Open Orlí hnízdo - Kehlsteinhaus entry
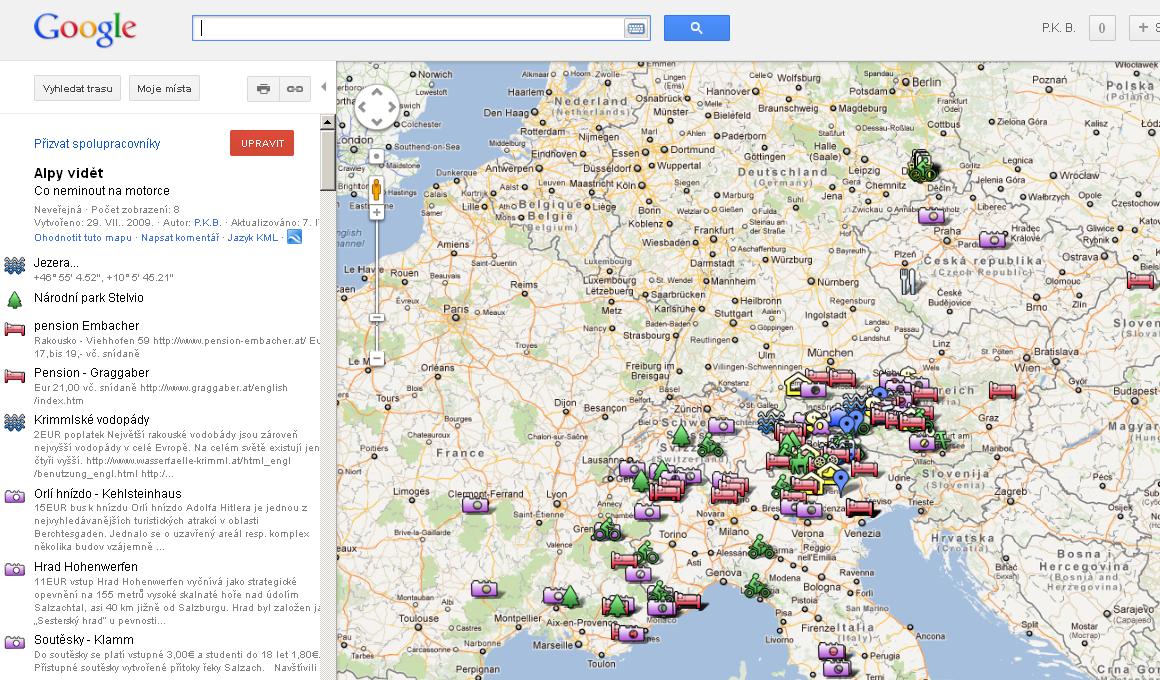The width and height of the screenshot is (1160, 680). (107, 494)
